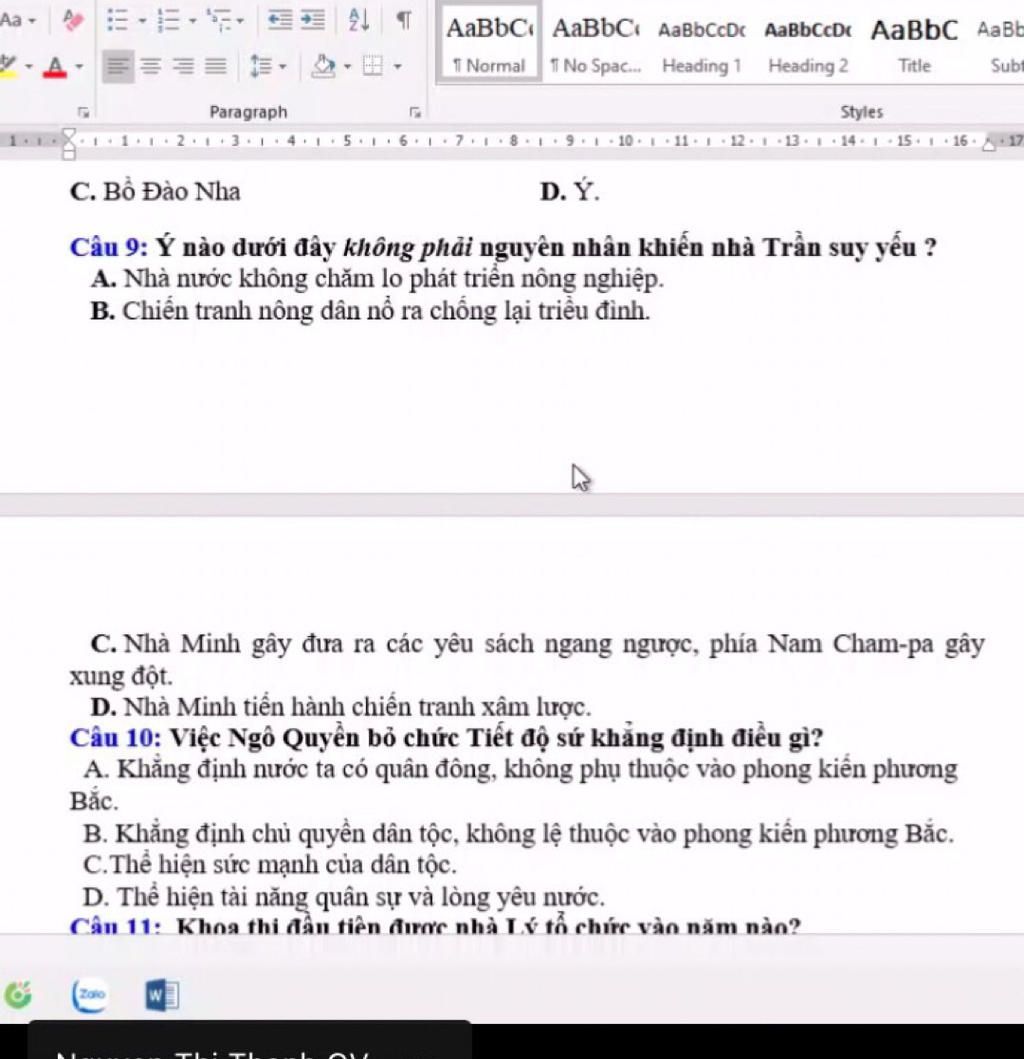Toggle Center paragraph alignment
This screenshot has height=1059, width=1024.
151,66
